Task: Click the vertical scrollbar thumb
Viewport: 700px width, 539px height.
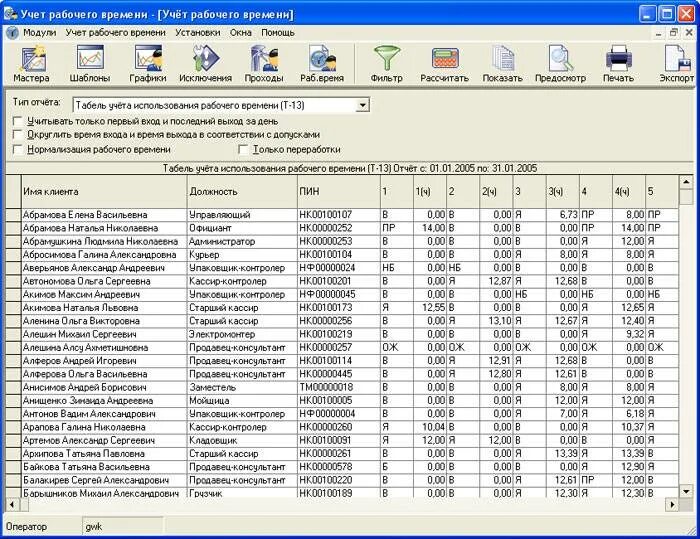Action: [686, 196]
